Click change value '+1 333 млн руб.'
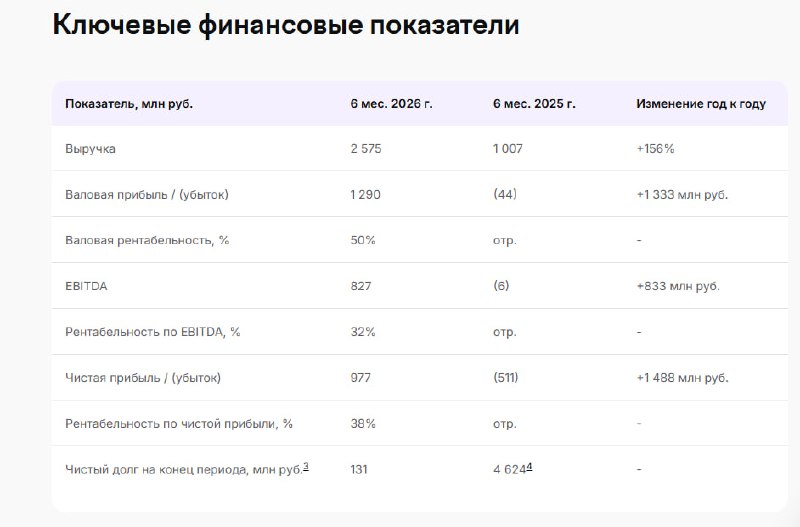The width and height of the screenshot is (800, 527). pyautogui.click(x=682, y=195)
